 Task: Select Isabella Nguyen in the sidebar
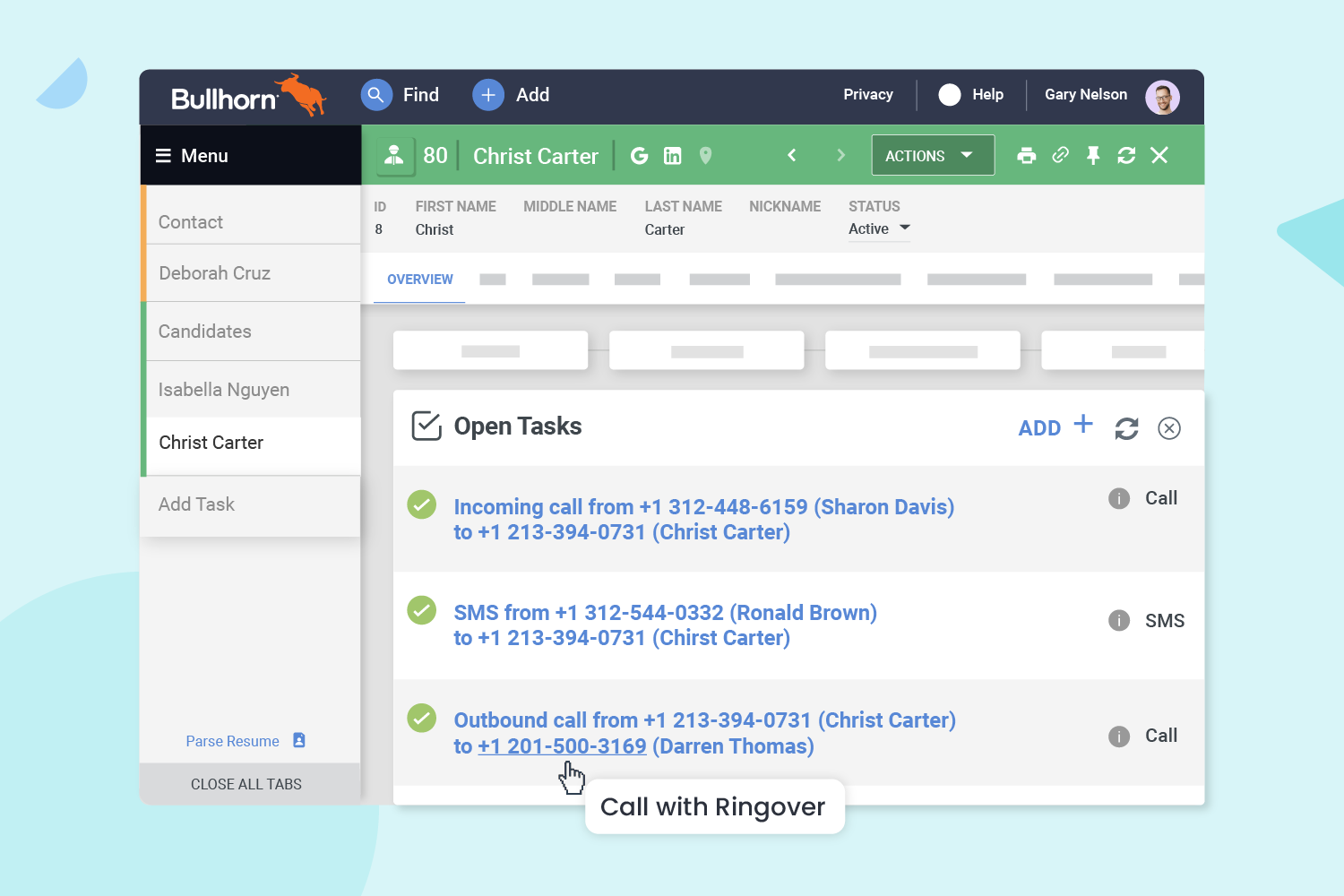point(224,390)
